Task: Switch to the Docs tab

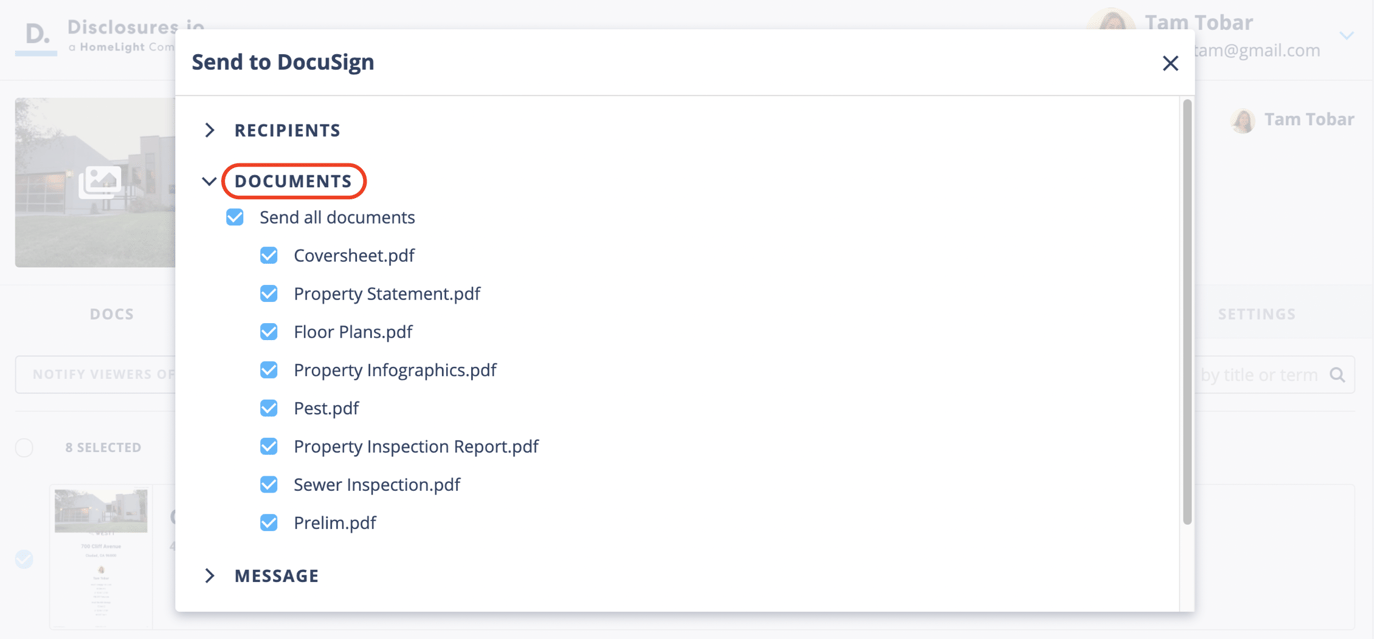Action: tap(112, 314)
